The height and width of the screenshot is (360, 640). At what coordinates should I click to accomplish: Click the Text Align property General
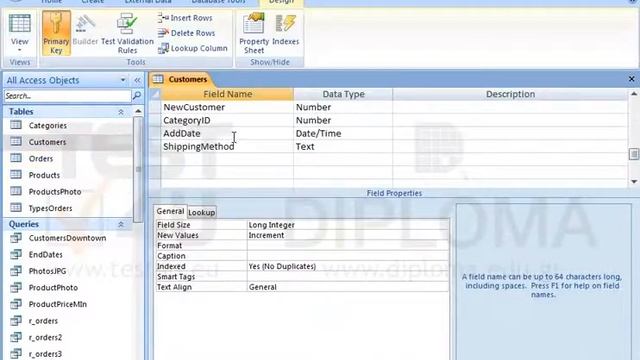pyautogui.click(x=348, y=287)
